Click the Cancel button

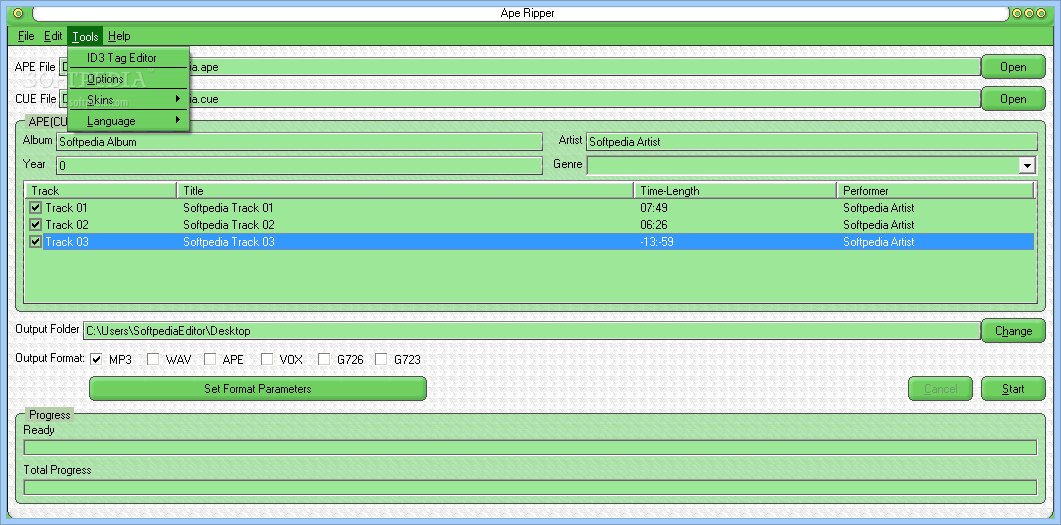pos(940,389)
